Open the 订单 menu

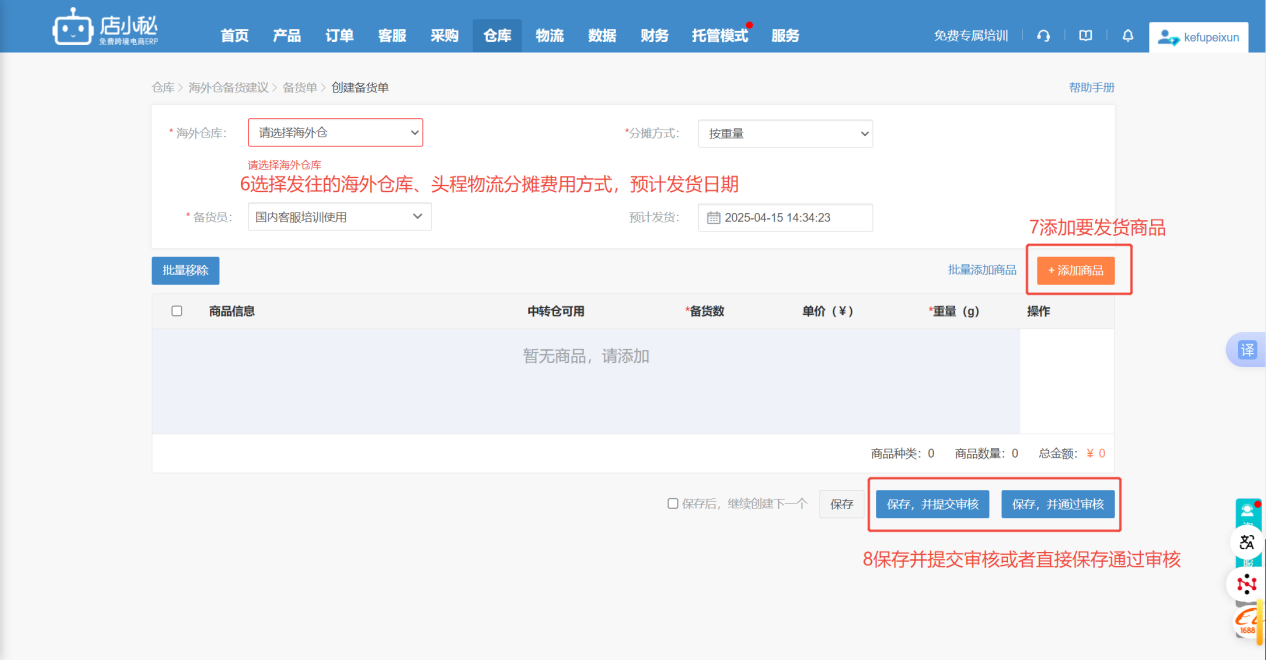[x=339, y=36]
